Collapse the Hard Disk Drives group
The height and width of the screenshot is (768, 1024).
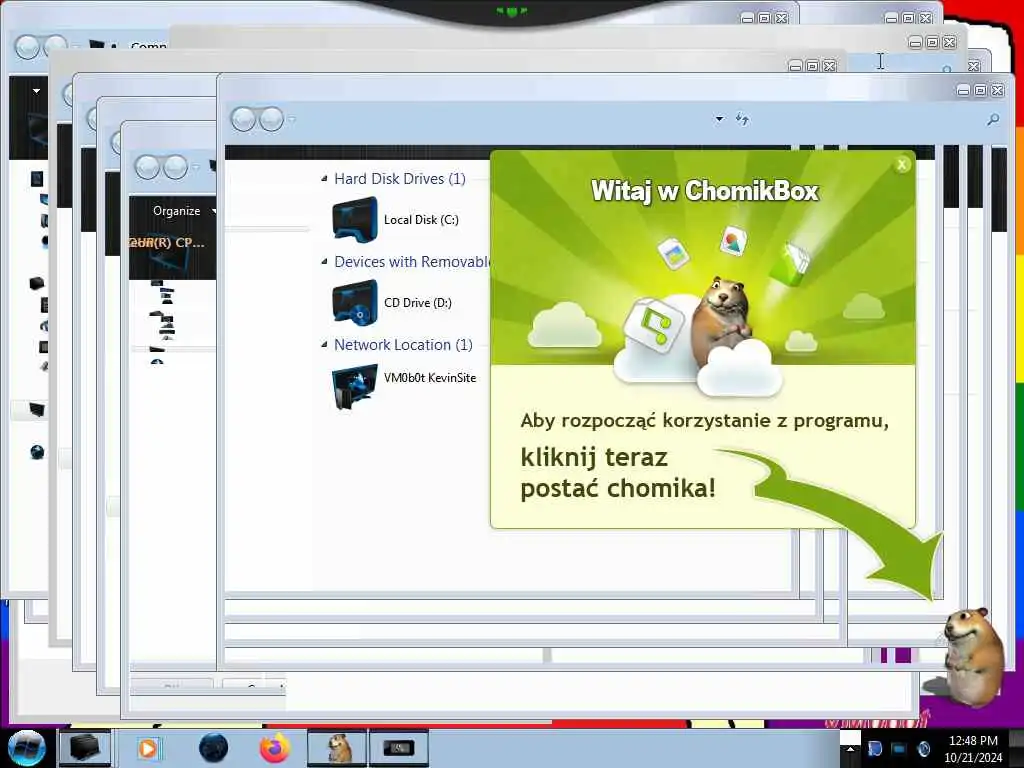coord(325,178)
